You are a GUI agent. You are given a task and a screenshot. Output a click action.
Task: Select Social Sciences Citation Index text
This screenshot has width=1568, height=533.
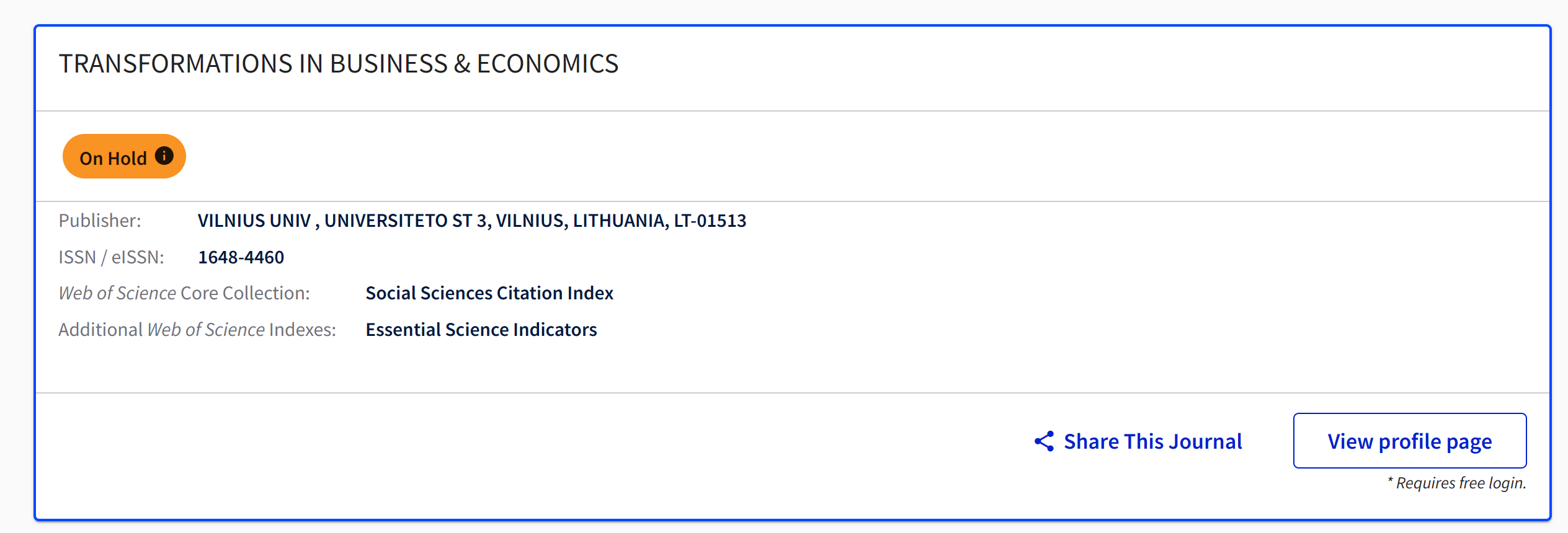489,293
